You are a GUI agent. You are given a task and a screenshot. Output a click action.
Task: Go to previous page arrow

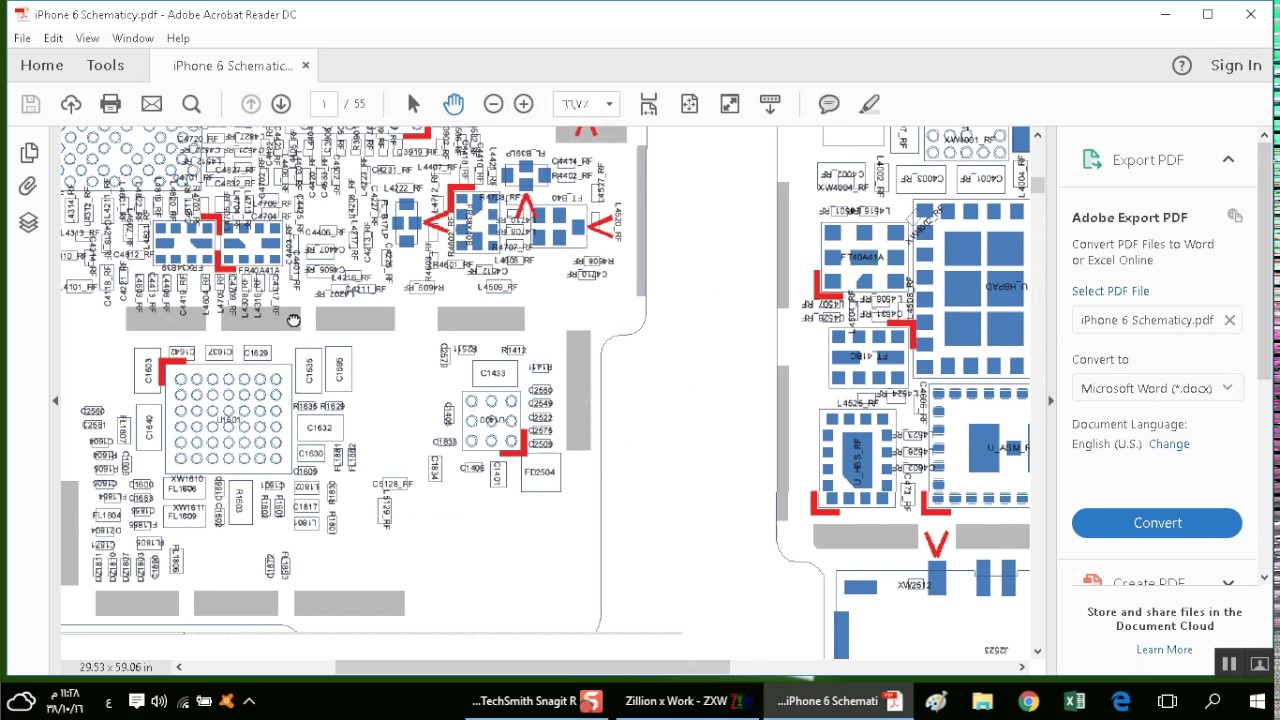tap(251, 104)
